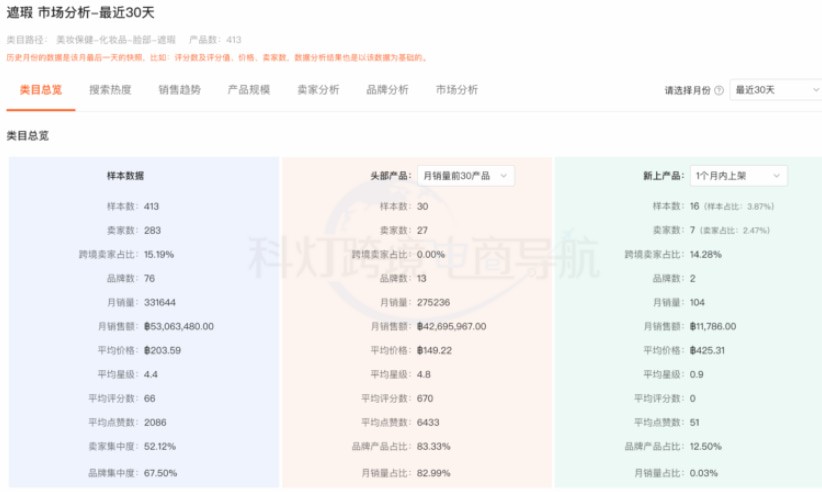Click the ฿42,695,967.00 top products sales value
The width and height of the screenshot is (822, 492).
452,326
